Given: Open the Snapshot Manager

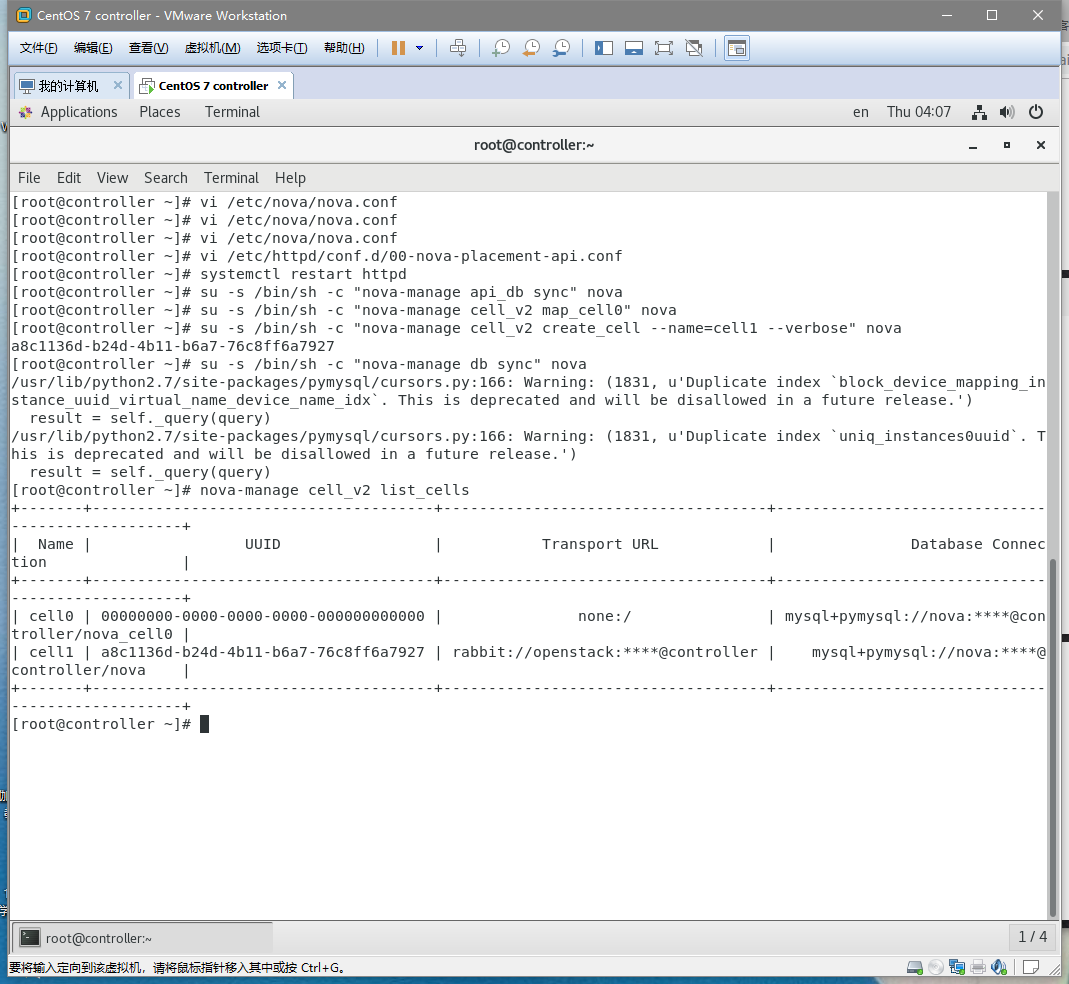Looking at the screenshot, I should 561,47.
